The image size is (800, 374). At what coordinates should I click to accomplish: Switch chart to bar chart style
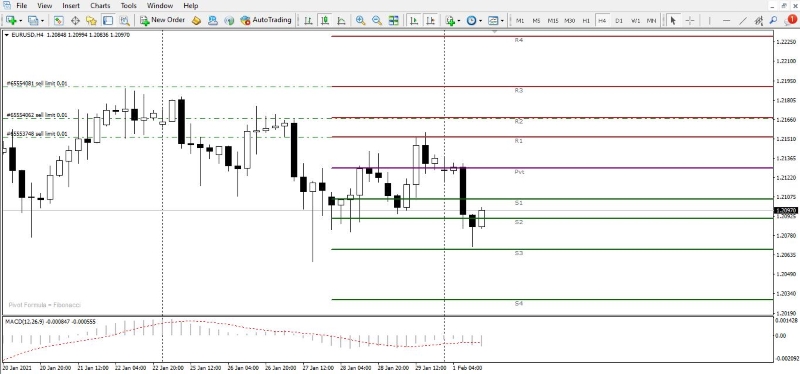coord(308,20)
